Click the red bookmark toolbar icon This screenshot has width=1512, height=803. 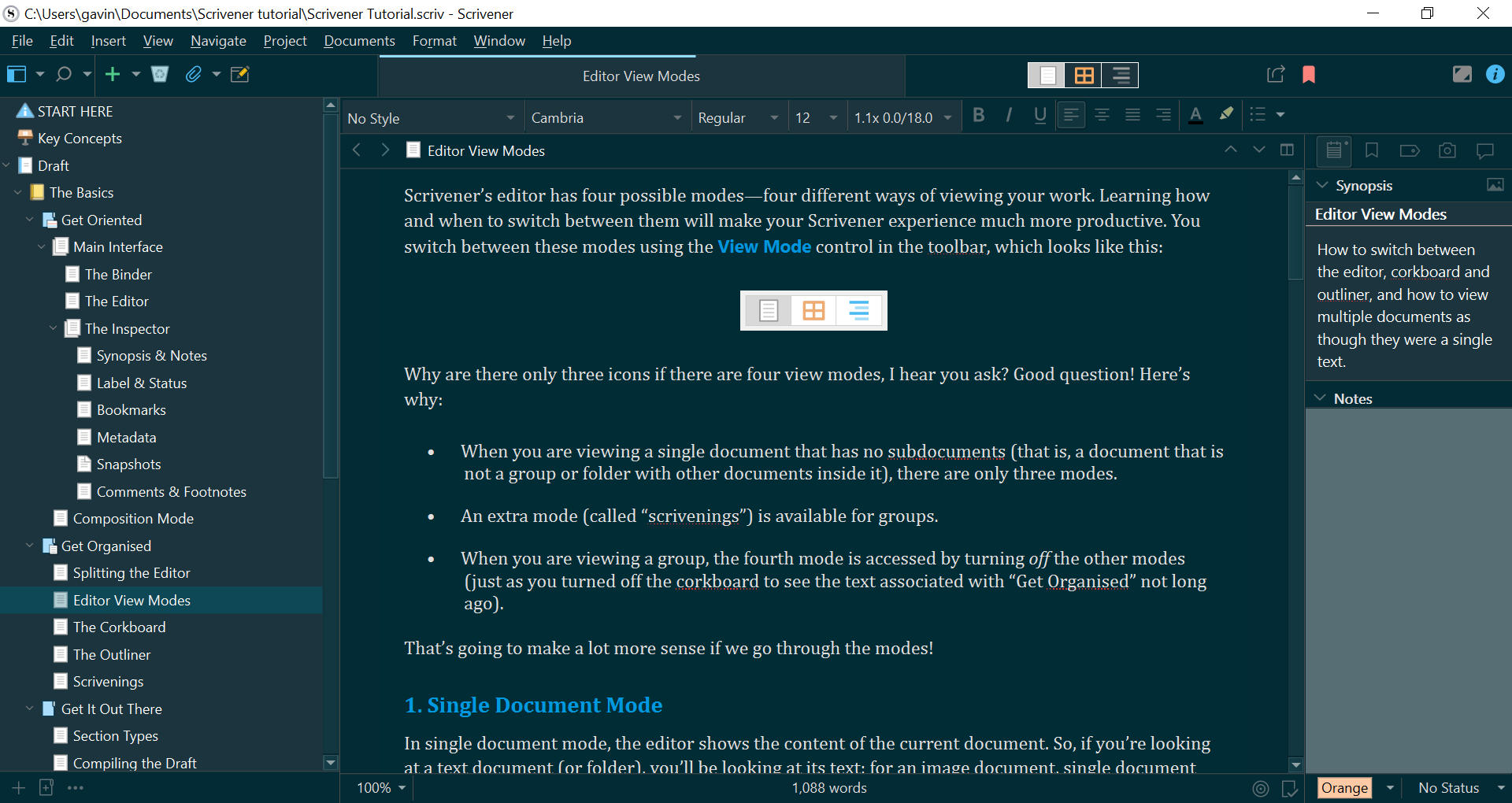[1309, 74]
